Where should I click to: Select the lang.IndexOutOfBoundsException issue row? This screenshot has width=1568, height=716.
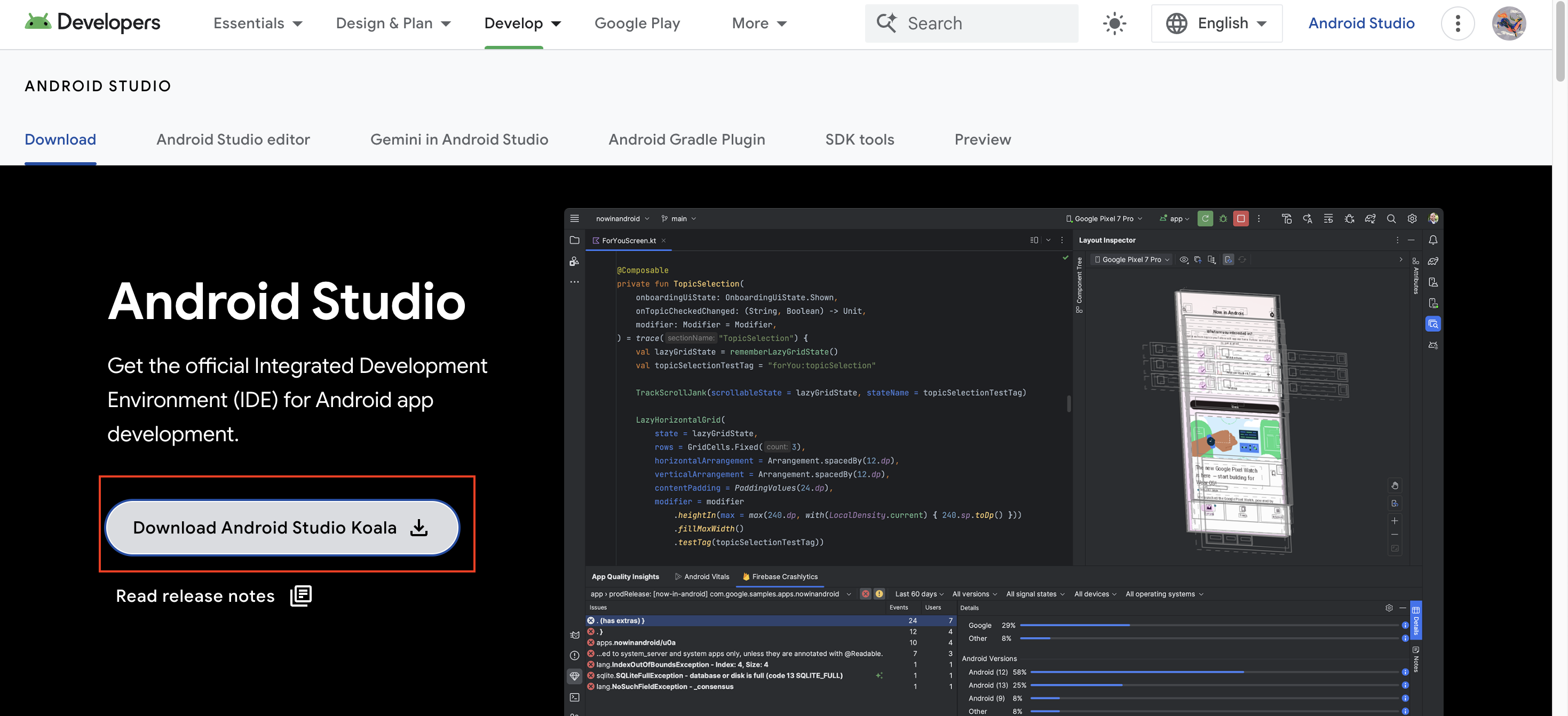tap(771, 664)
